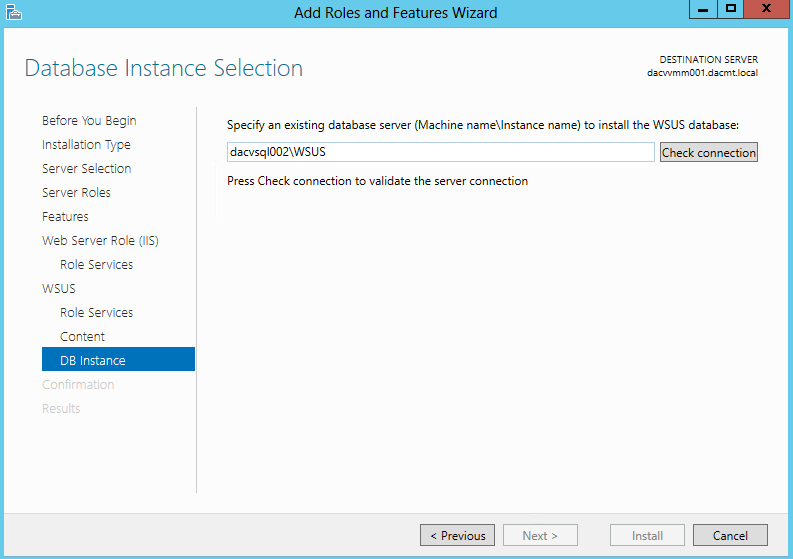793x559 pixels.
Task: Select Role Services under WSUS
Action: coord(97,313)
